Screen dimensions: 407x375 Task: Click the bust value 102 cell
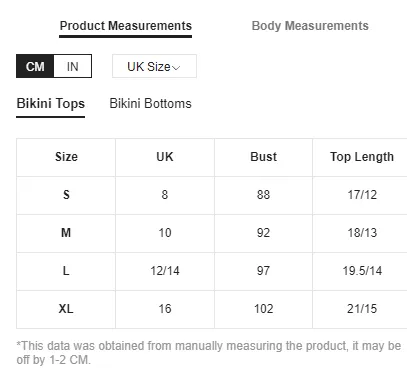point(263,309)
